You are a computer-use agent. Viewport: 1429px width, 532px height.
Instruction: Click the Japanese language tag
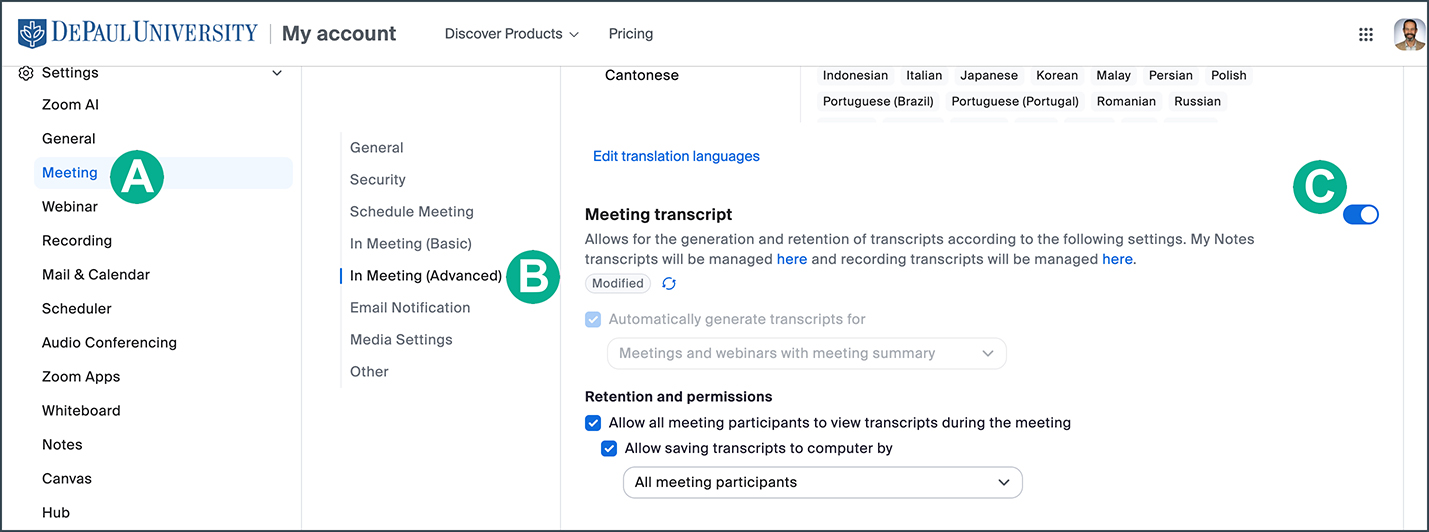(x=989, y=75)
